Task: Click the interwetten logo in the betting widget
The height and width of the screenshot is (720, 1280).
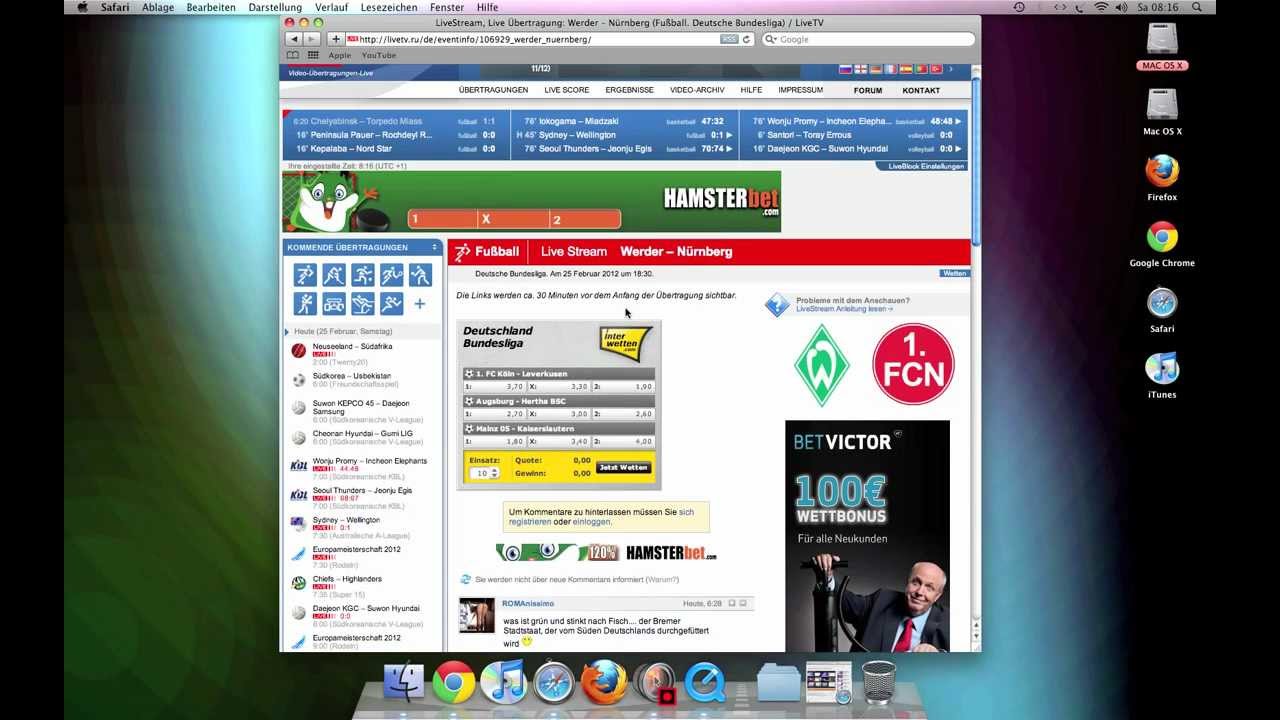Action: [x=625, y=343]
